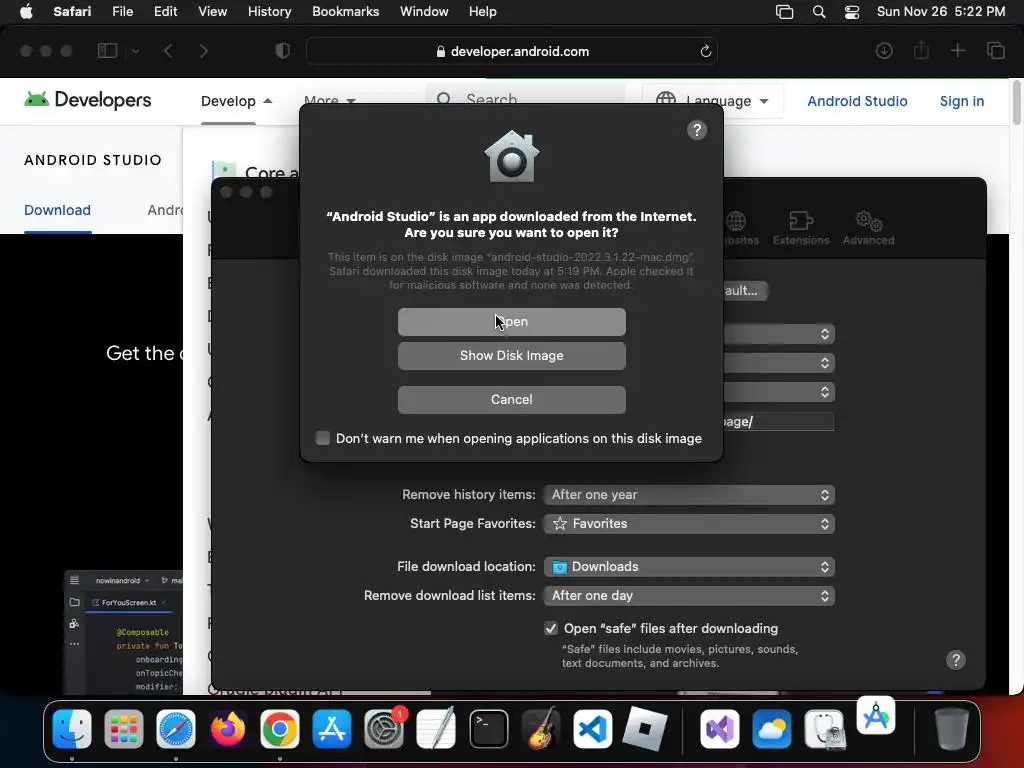The image size is (1024, 768).
Task: Toggle Open "safe" files after downloading checkbox
Action: (551, 628)
